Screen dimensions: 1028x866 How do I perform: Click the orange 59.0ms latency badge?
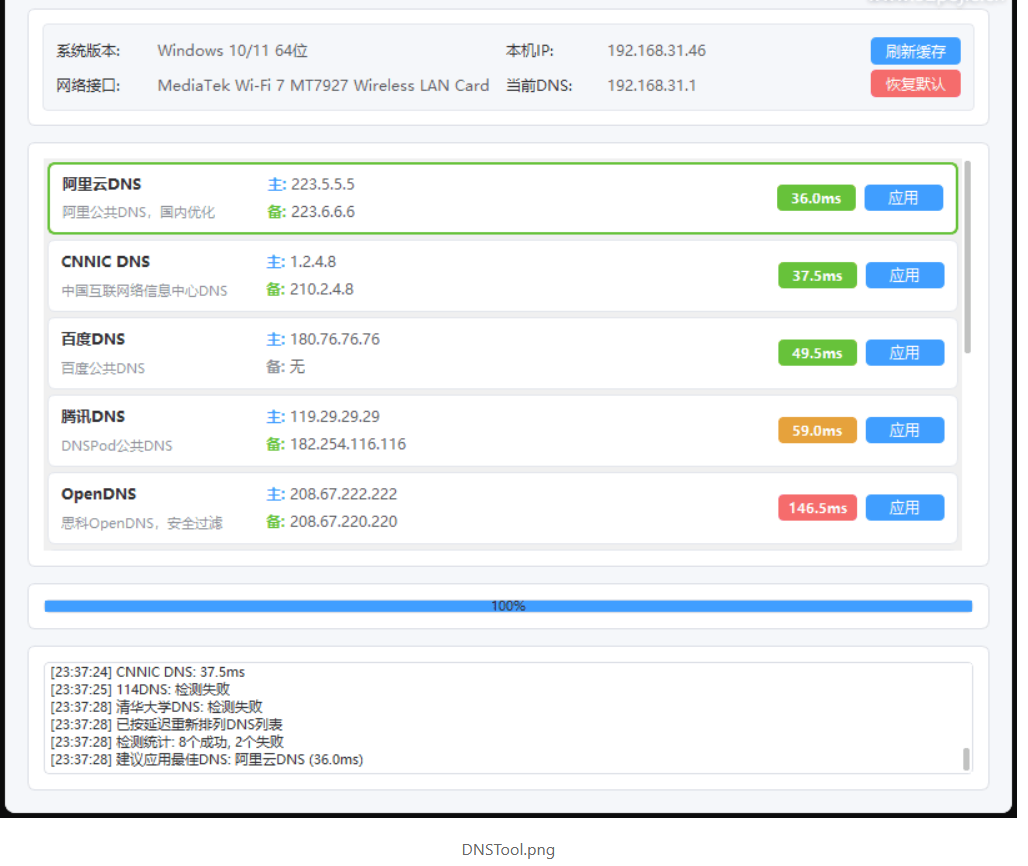point(818,429)
